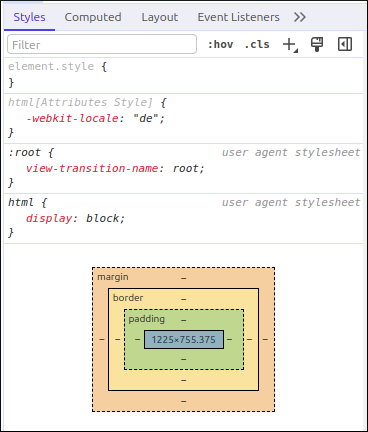Click inside the Filter styles field

(x=102, y=44)
